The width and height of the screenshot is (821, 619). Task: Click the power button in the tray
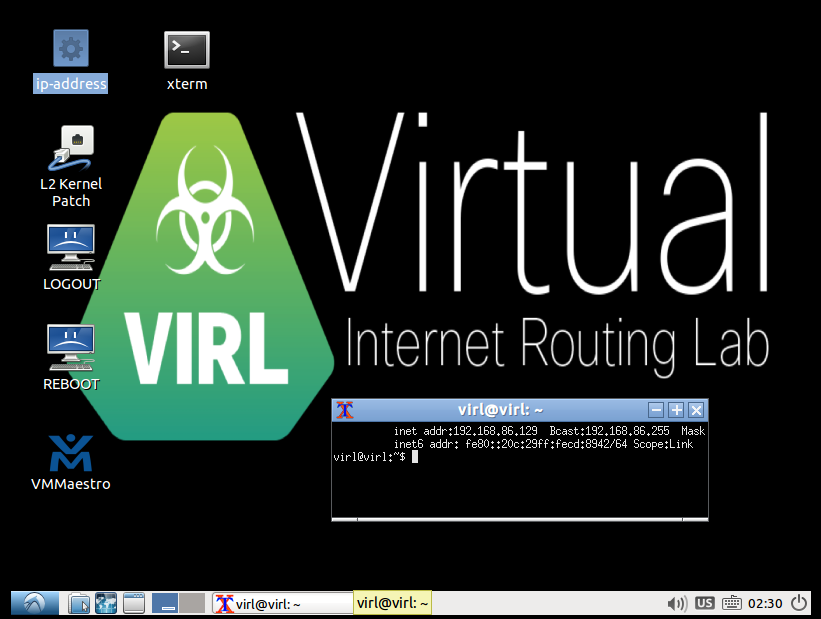click(799, 603)
